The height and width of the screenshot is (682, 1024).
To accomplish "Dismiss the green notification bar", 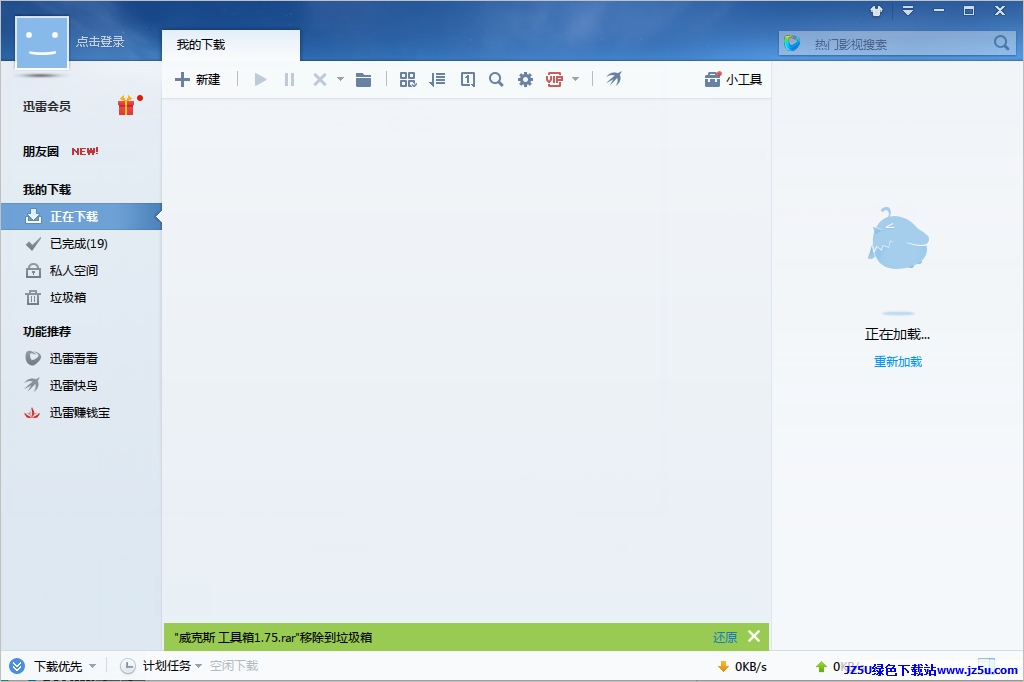I will pyautogui.click(x=754, y=636).
